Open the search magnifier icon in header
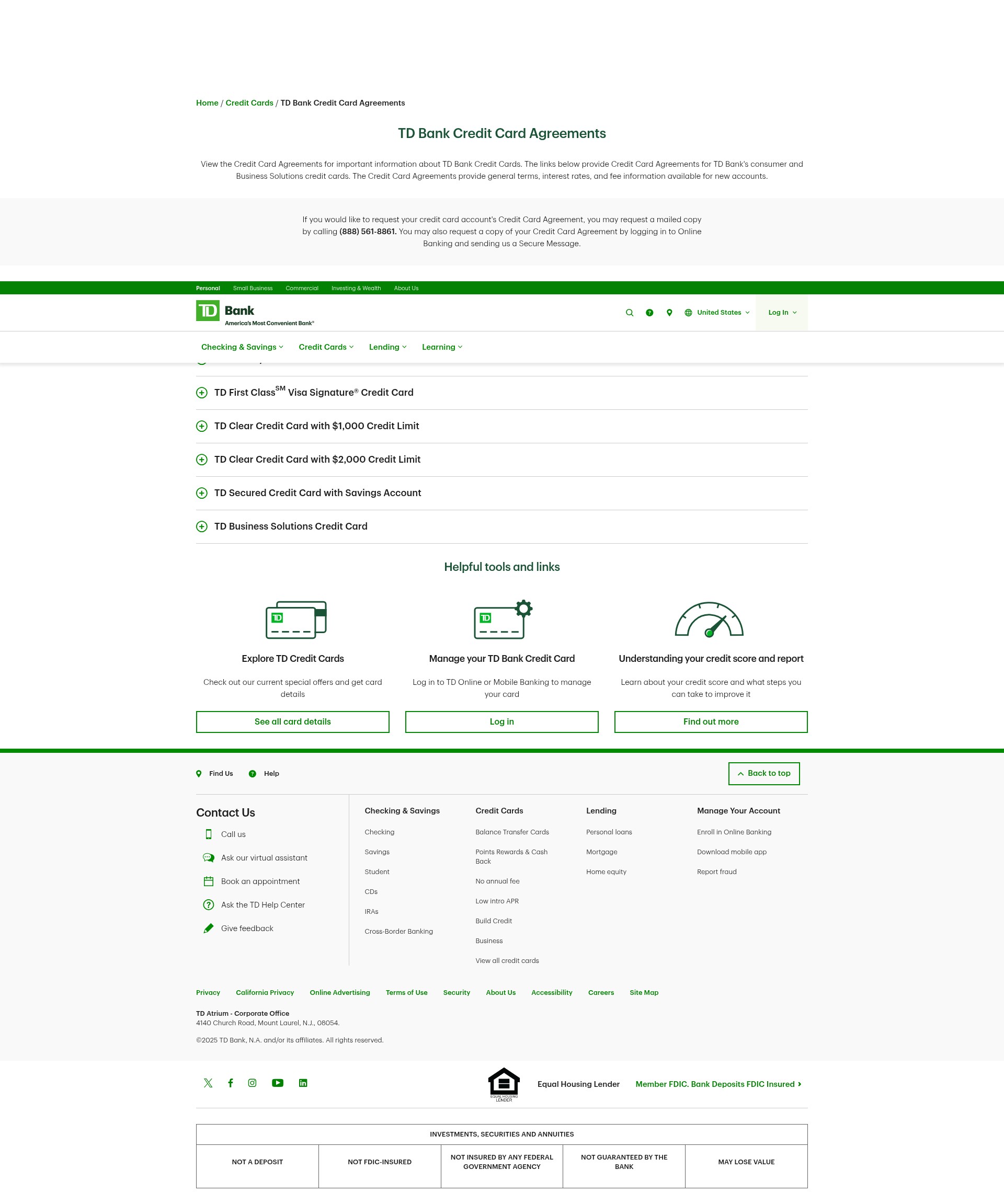This screenshot has height=1204, width=1004. pos(630,313)
